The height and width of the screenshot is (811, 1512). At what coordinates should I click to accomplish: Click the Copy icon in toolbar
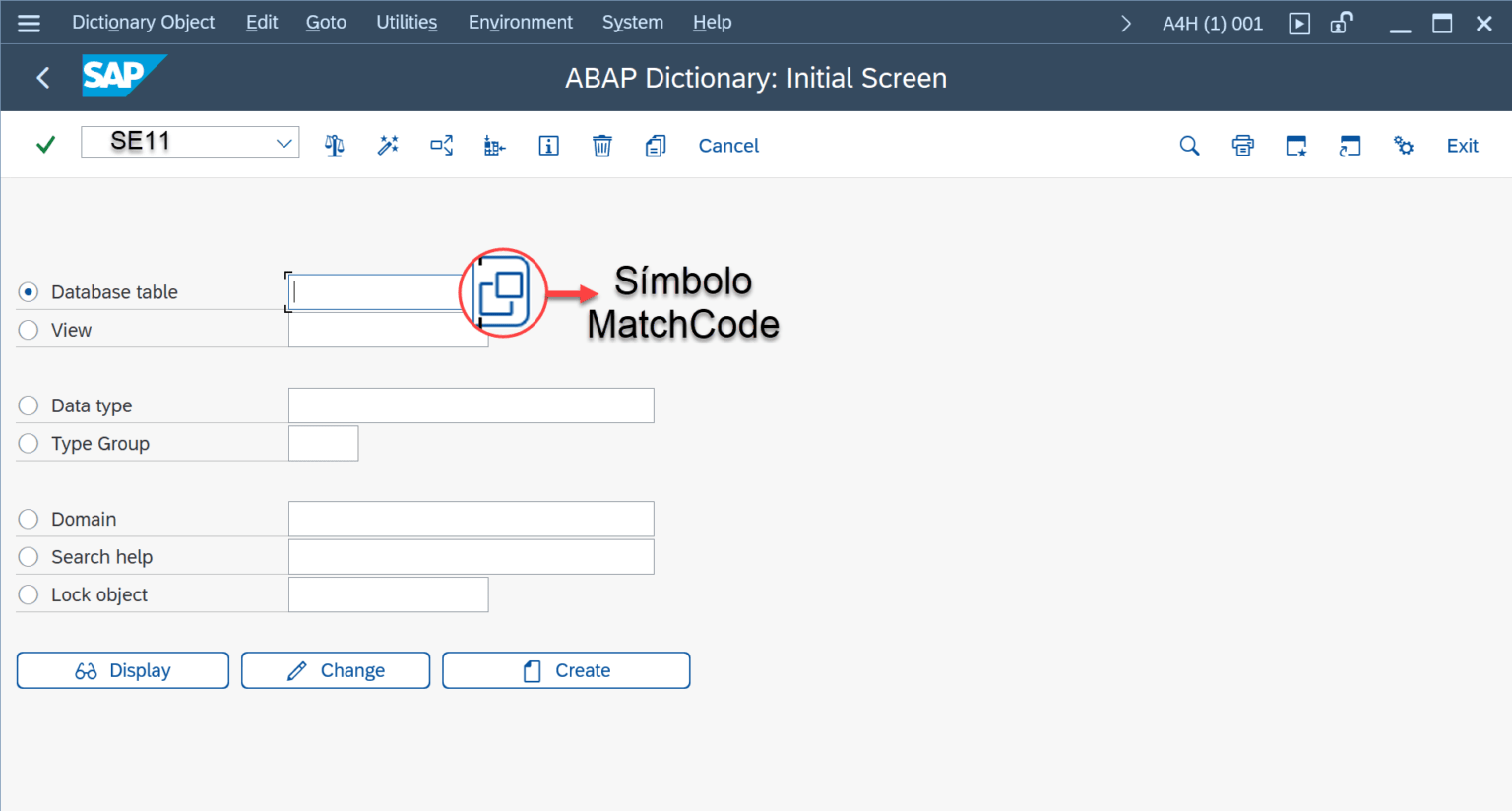point(656,146)
